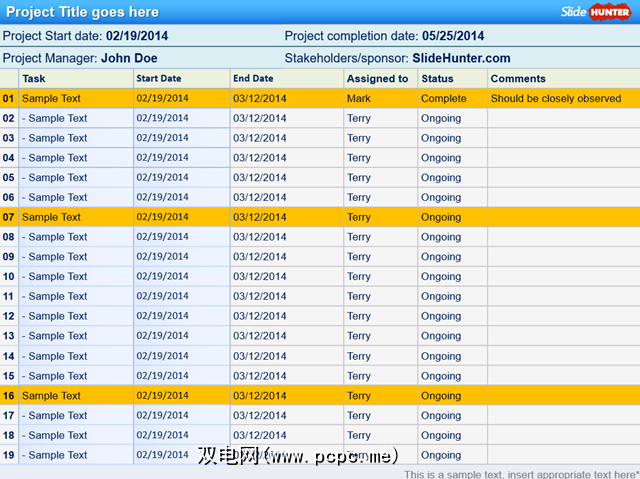Click the Assigned to column header
Image resolution: width=640 pixels, height=479 pixels.
click(378, 78)
